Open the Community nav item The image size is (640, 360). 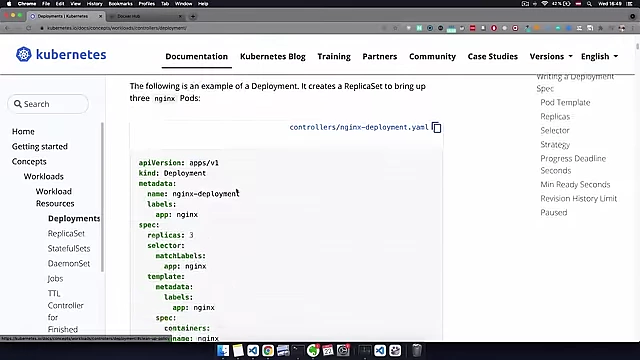pyautogui.click(x=432, y=56)
